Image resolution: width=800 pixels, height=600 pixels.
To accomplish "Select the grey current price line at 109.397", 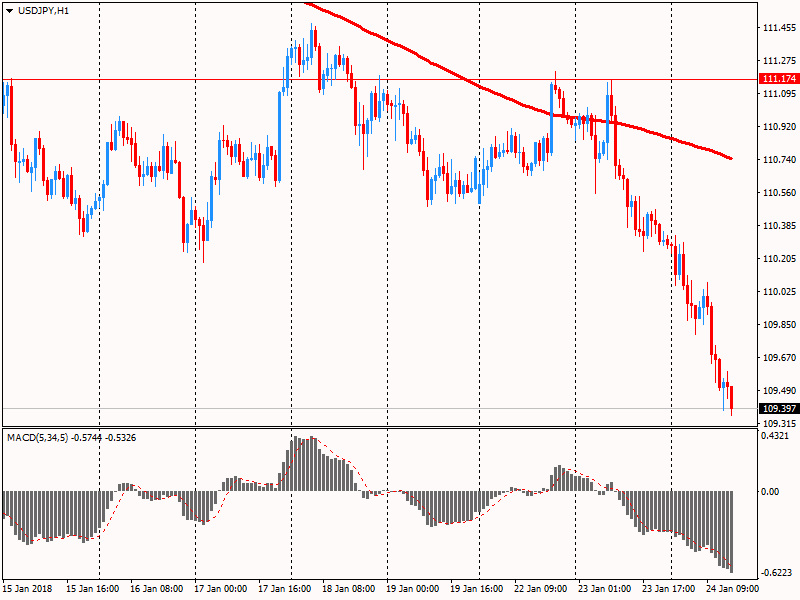I will pos(380,409).
